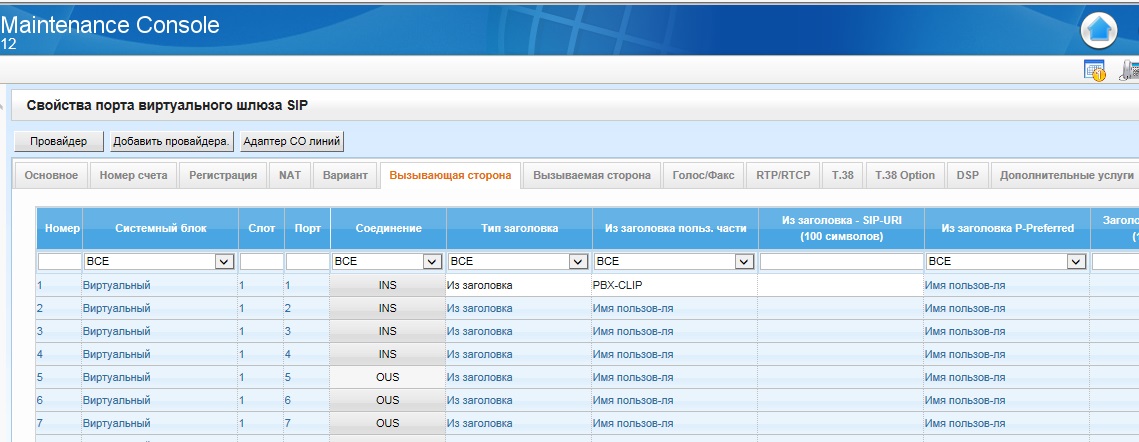Click P-Preferred Имя пользов-ля in row 1
The height and width of the screenshot is (442, 1139).
click(x=1007, y=286)
